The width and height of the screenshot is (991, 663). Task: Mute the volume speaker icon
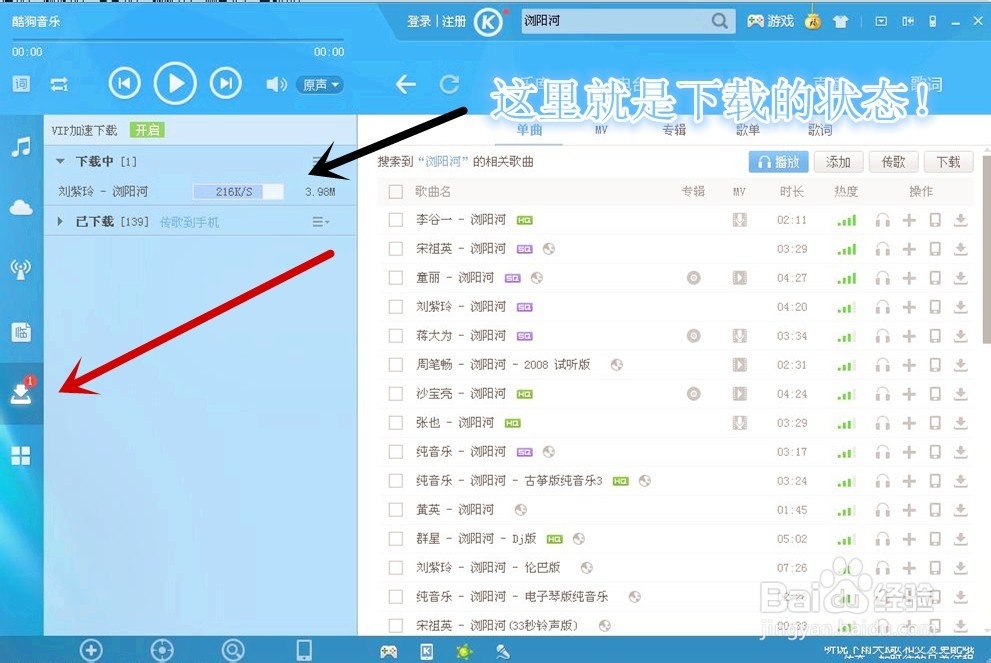coord(276,84)
